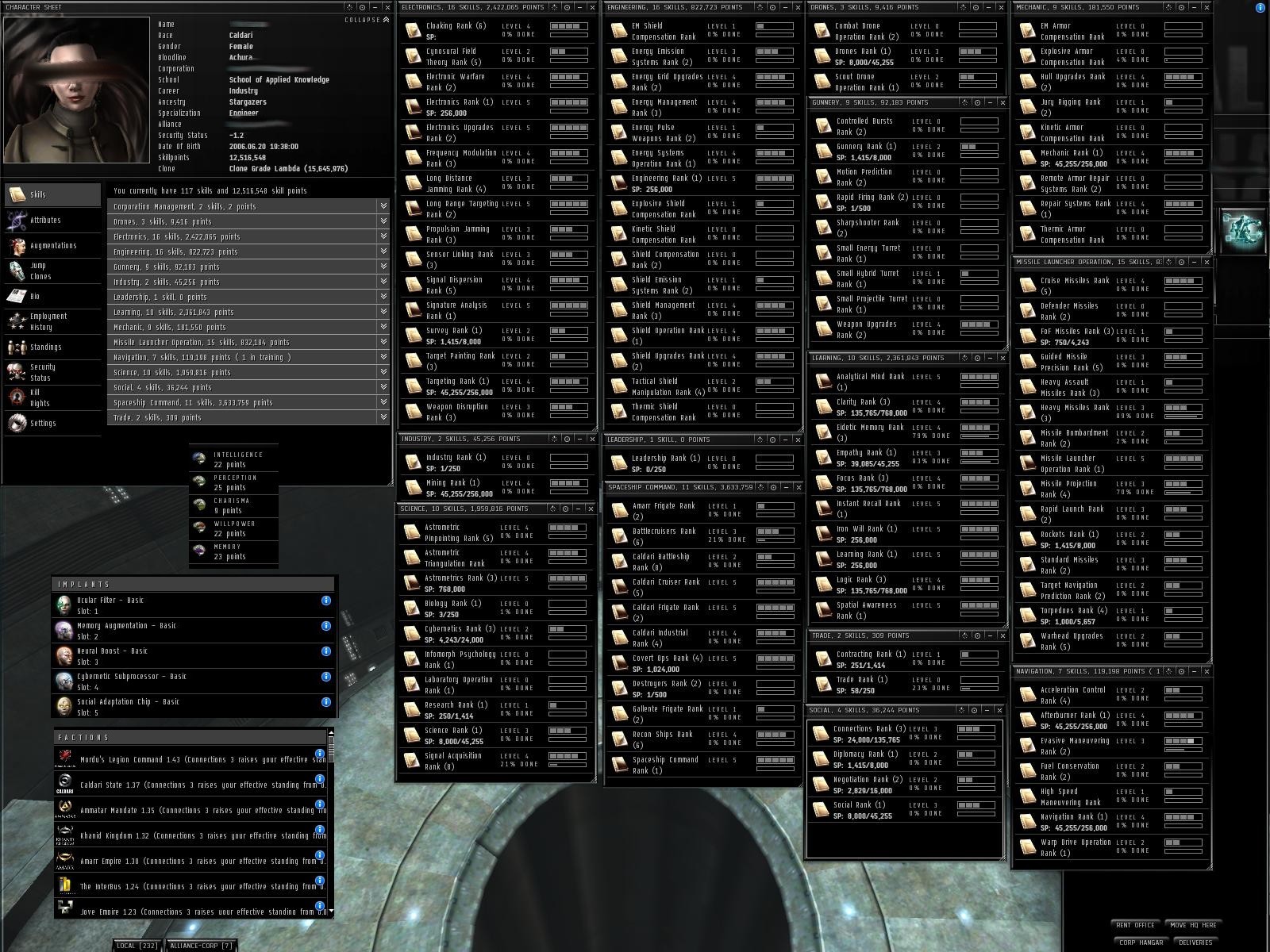Screen dimensions: 1270x952
Task: Open the Deliveries button
Action: click(1195, 942)
